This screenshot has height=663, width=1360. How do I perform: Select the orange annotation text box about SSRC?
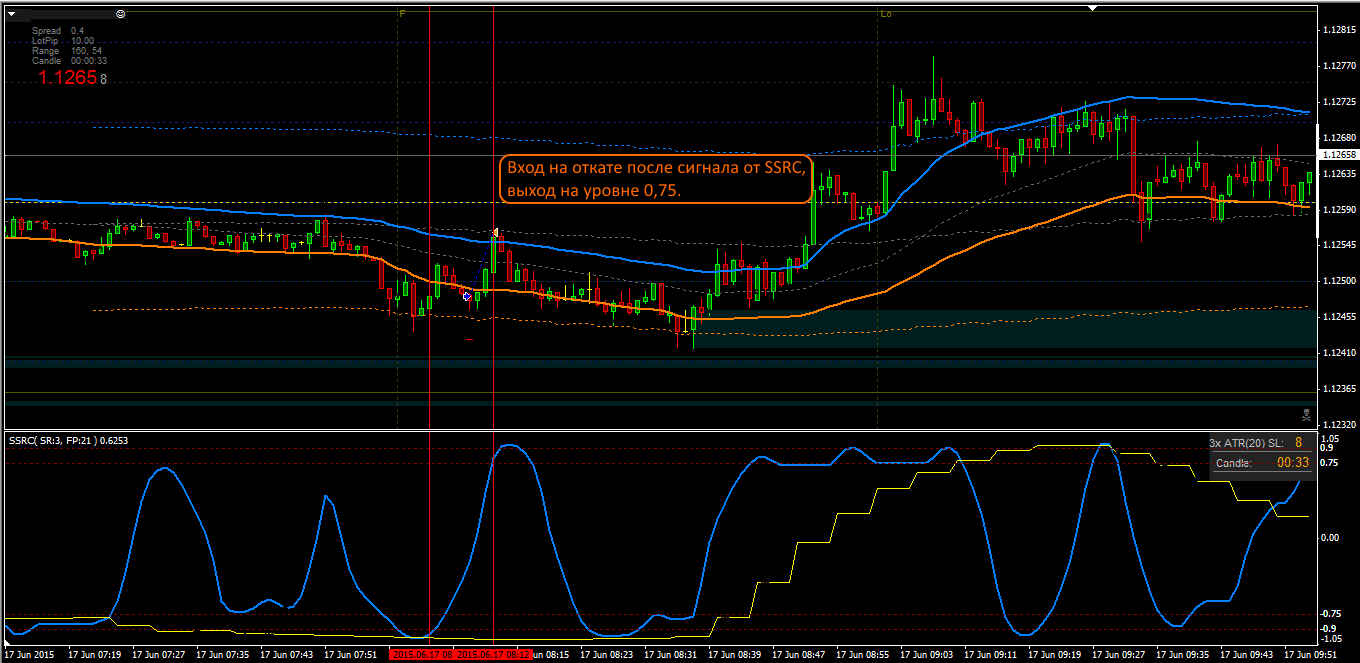[x=658, y=179]
